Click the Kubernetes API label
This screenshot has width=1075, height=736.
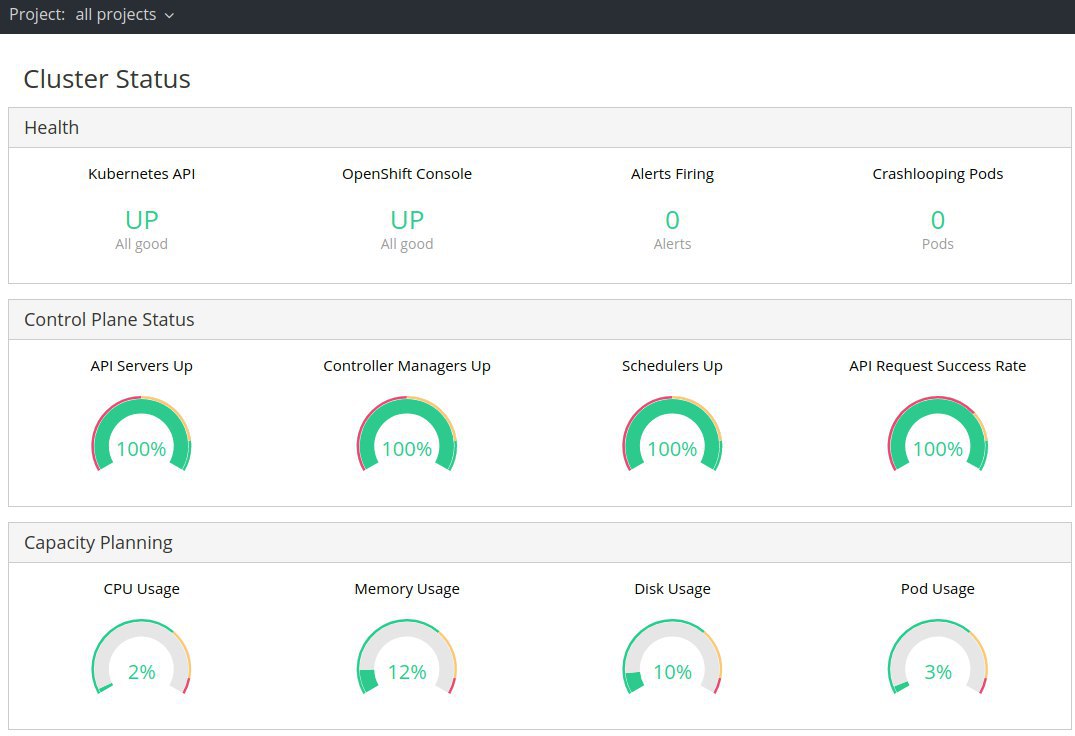coord(141,174)
